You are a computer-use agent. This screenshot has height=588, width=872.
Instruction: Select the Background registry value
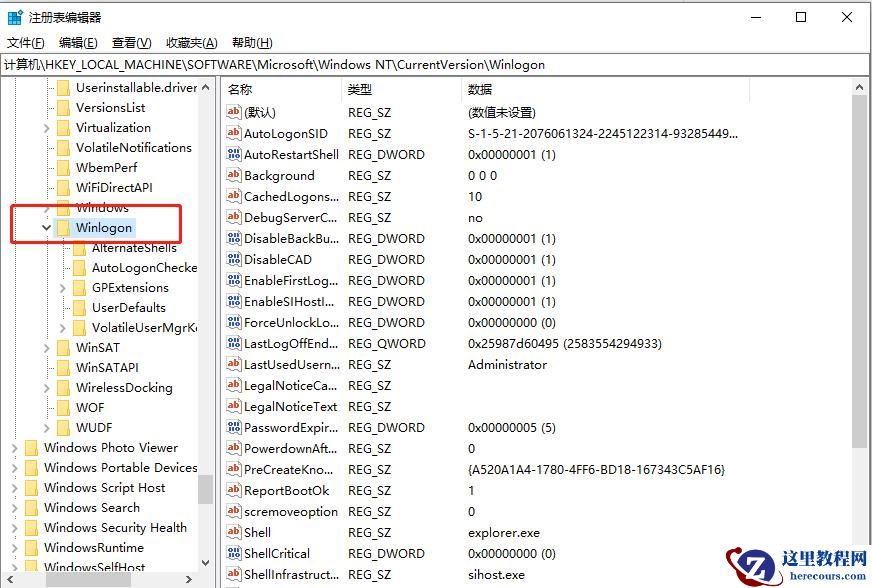278,175
